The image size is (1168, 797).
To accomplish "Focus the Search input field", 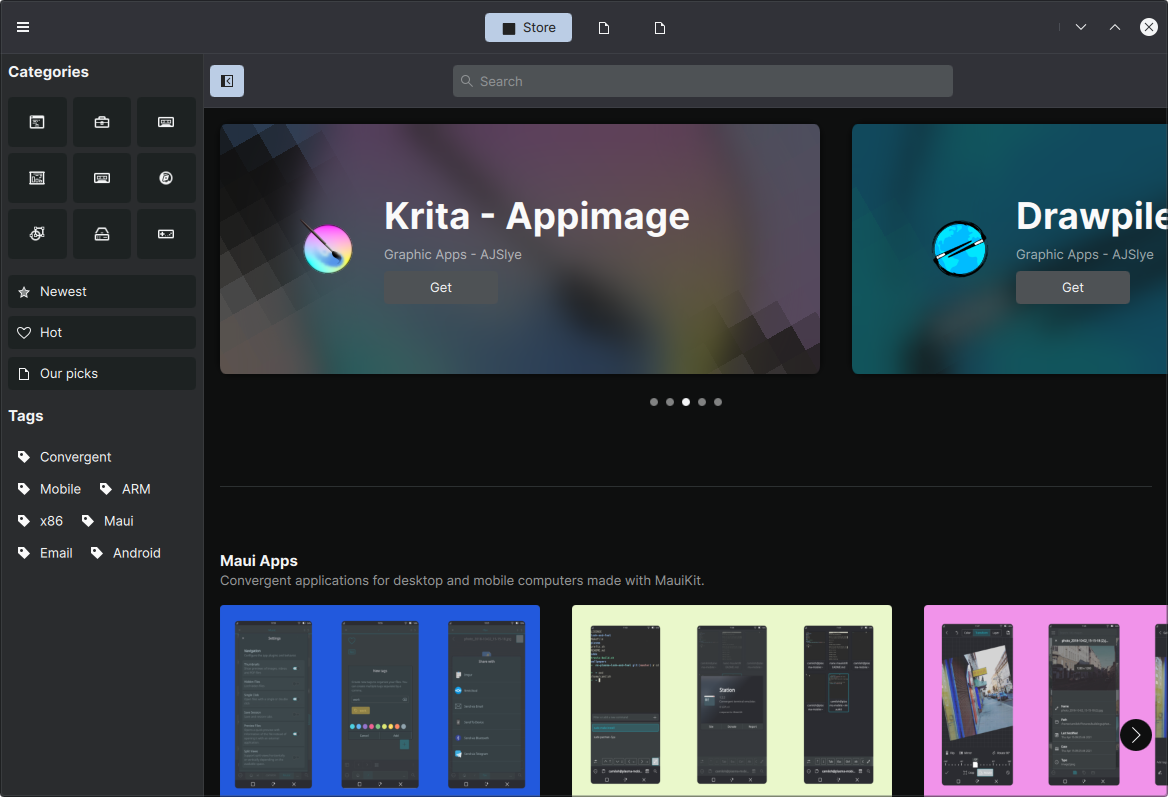I will [702, 81].
